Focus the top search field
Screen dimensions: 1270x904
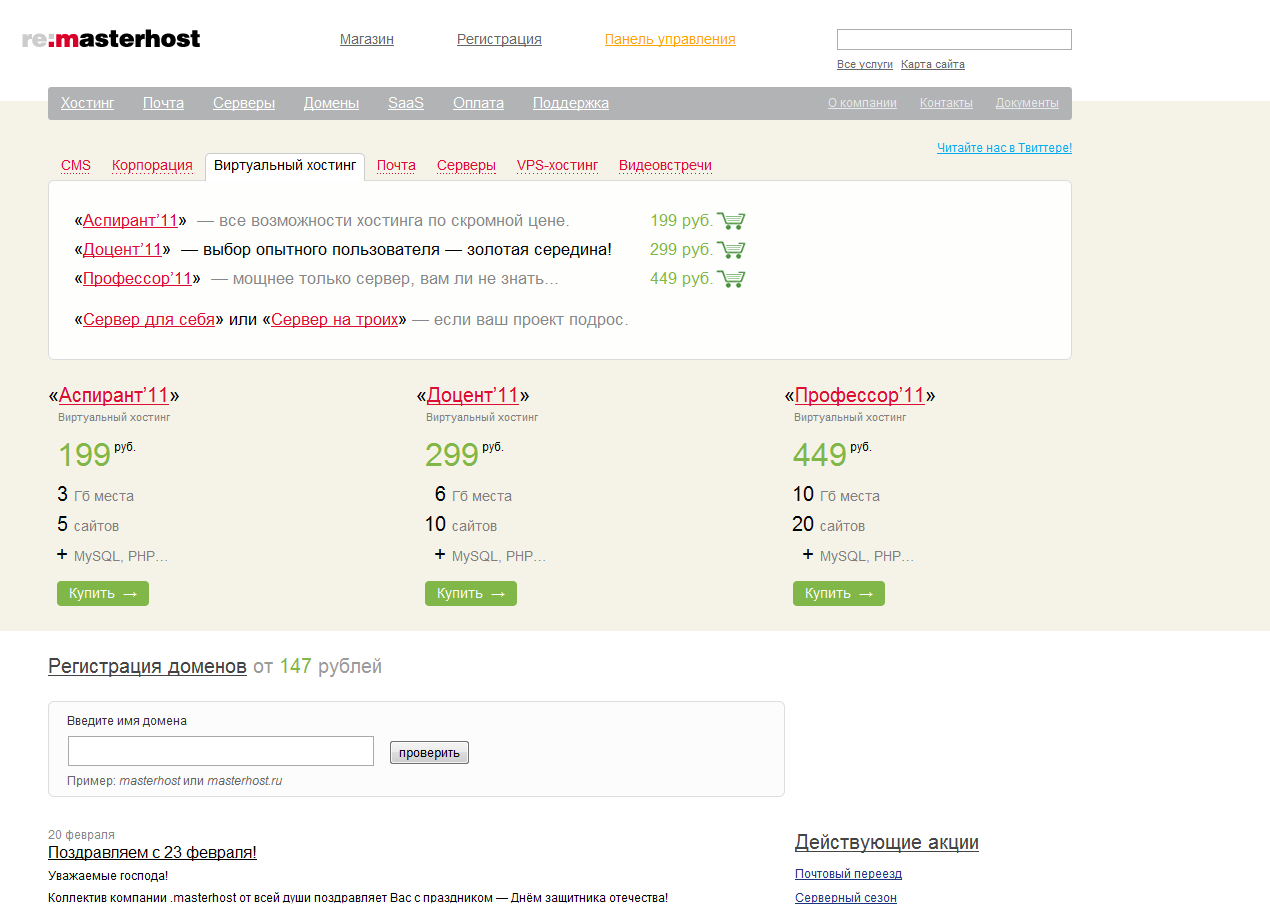954,40
